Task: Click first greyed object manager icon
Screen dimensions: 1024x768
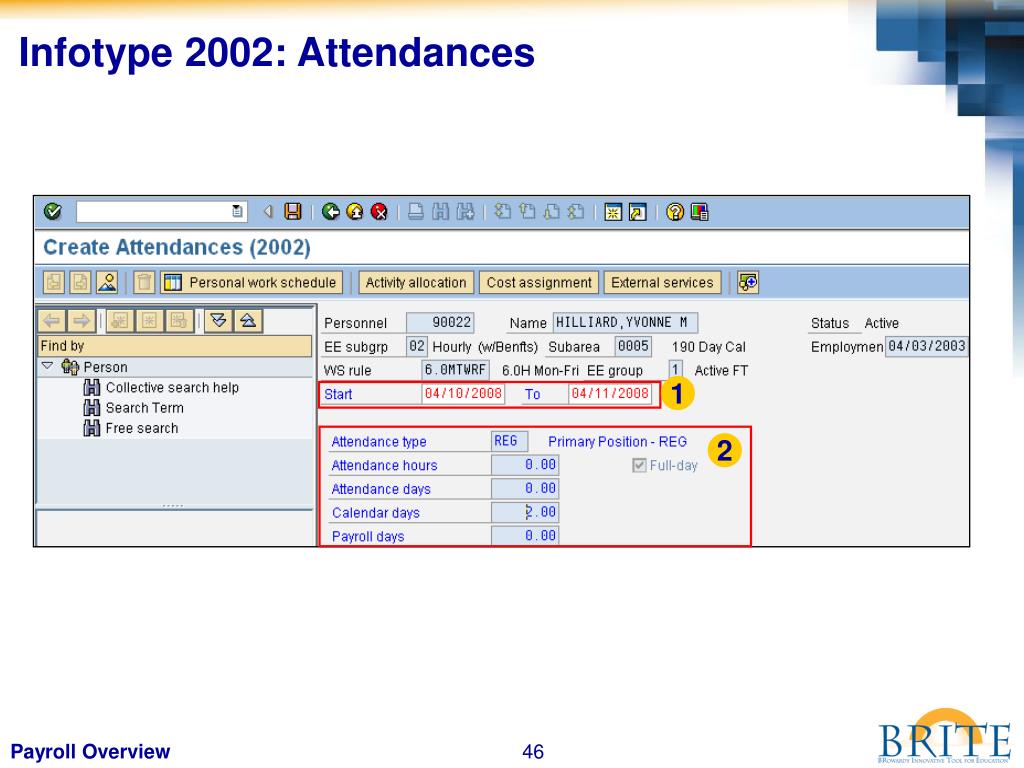Action: [x=120, y=321]
